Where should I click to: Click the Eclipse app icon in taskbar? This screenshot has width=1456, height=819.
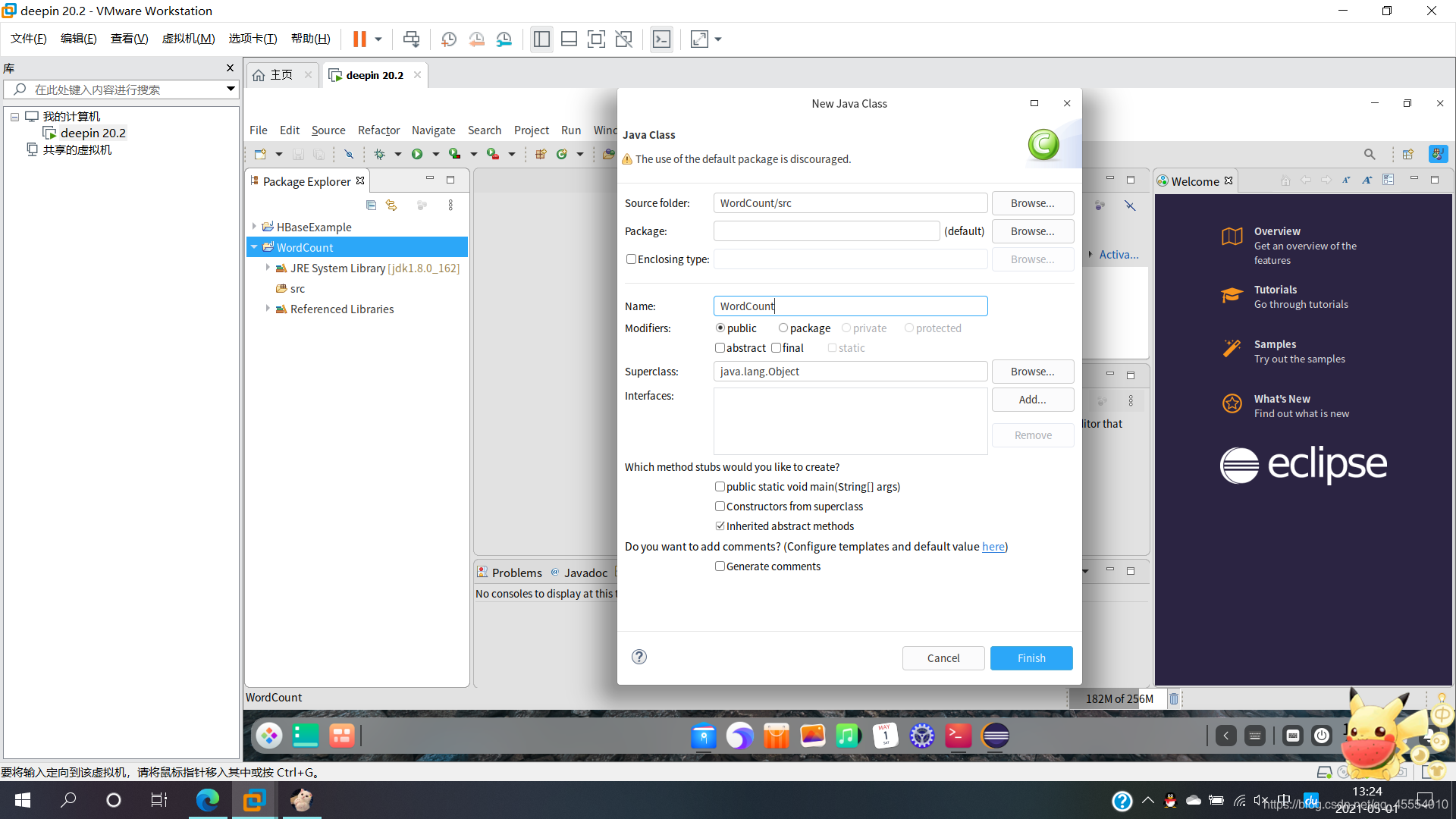996,736
